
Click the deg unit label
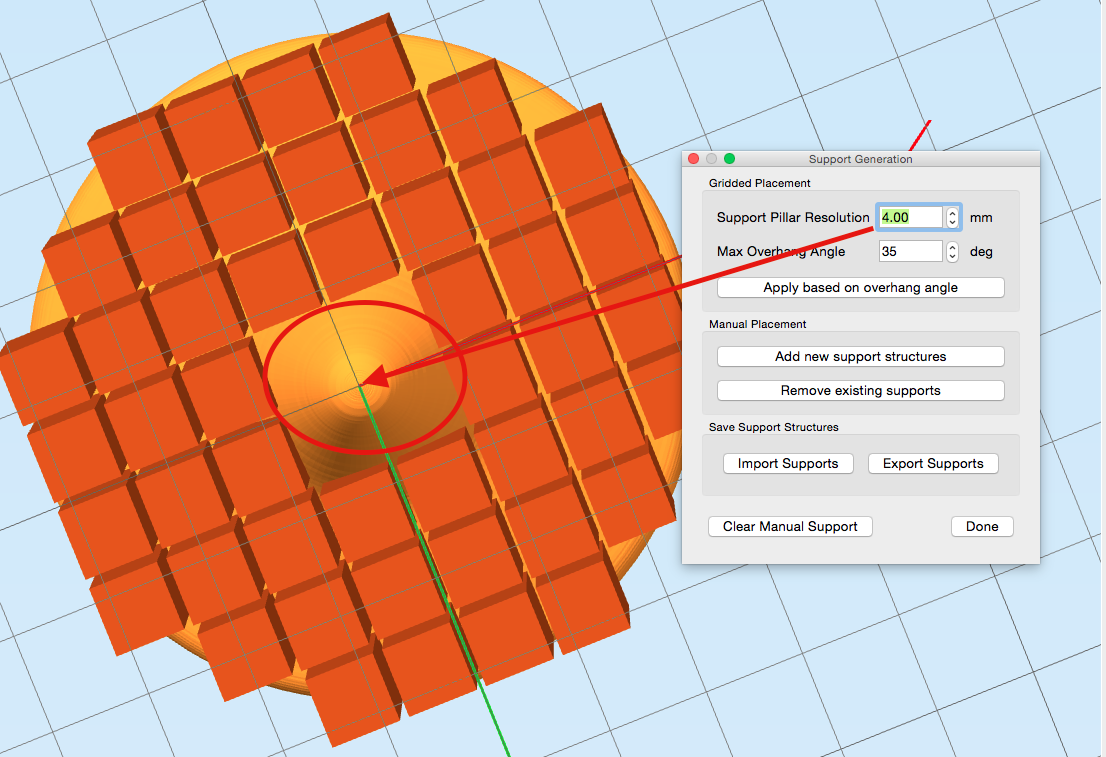pyautogui.click(x=981, y=252)
